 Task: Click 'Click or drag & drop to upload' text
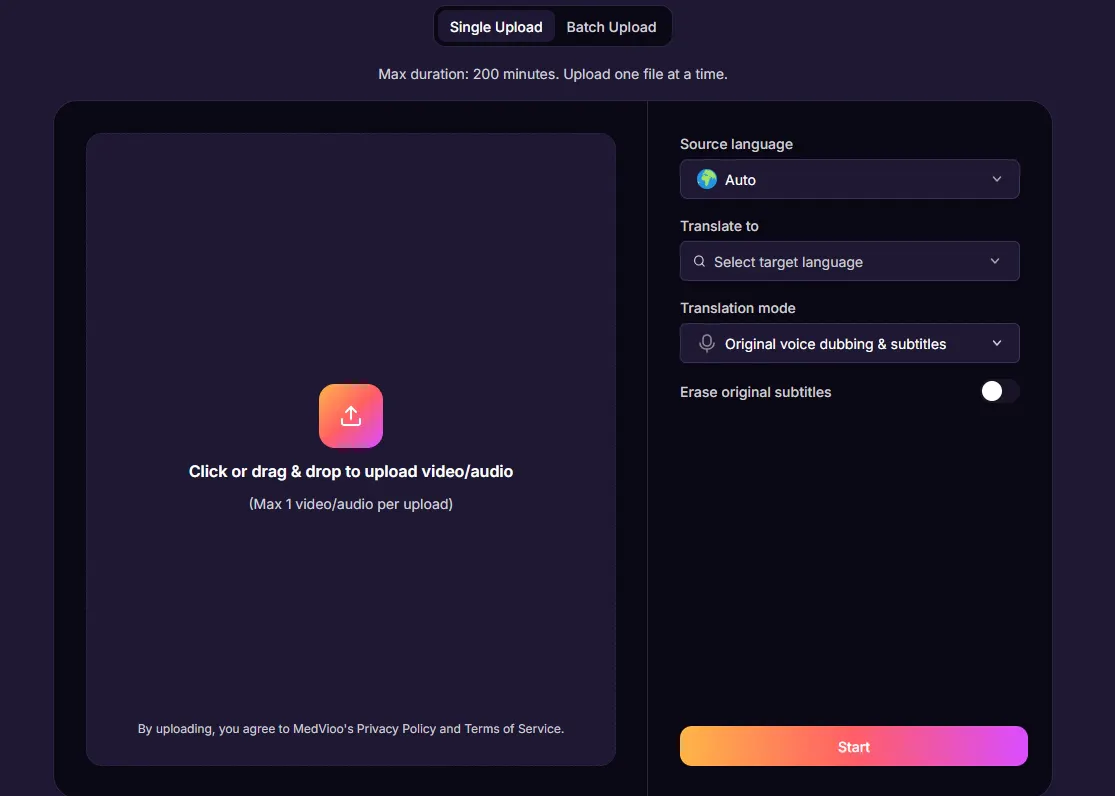351,472
